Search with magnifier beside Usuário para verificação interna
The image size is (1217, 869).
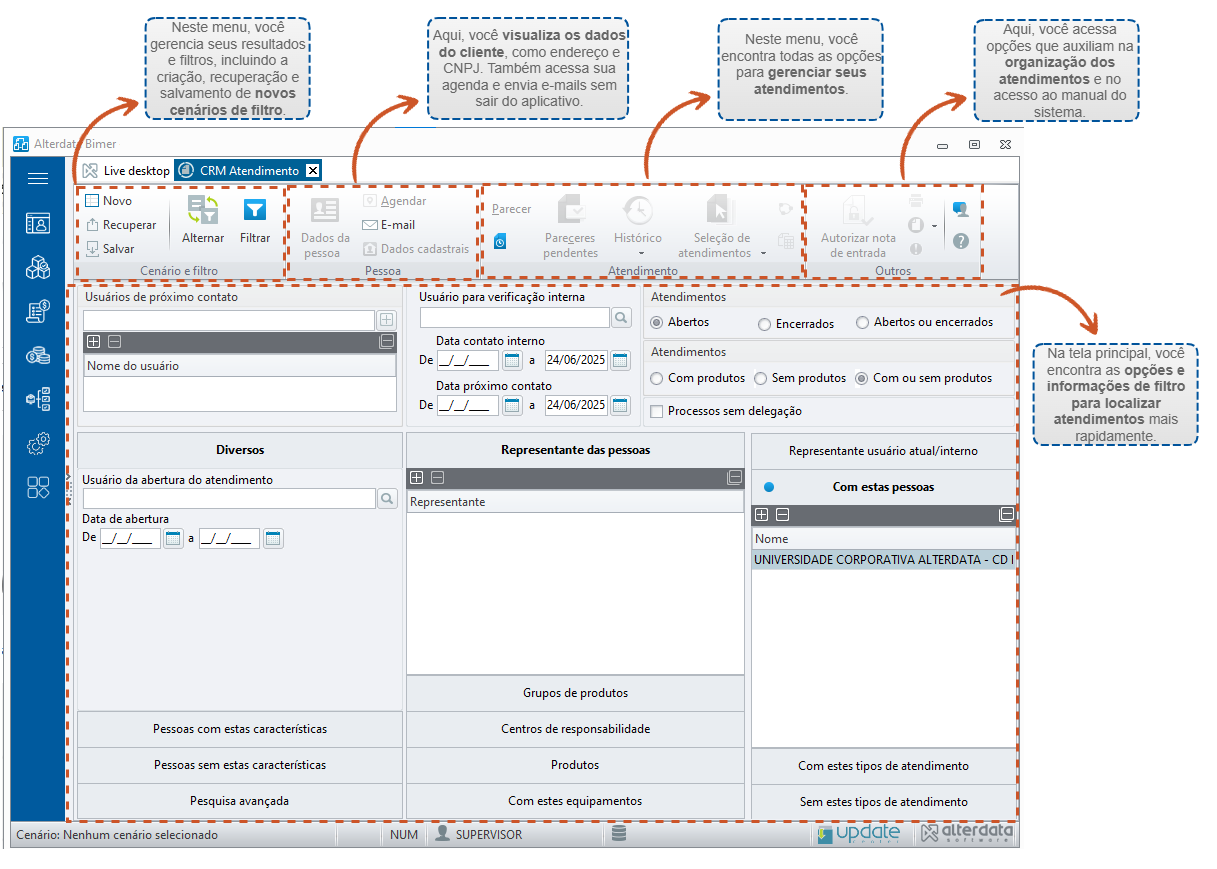pos(622,317)
